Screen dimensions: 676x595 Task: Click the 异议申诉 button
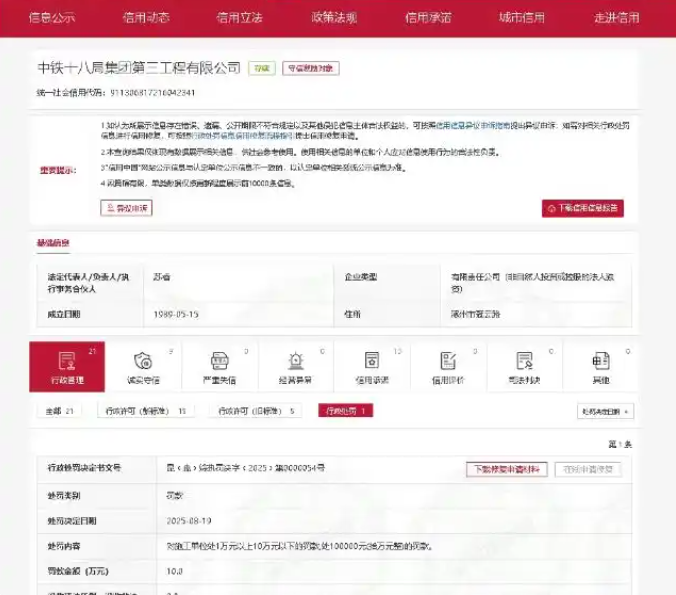[x=126, y=208]
